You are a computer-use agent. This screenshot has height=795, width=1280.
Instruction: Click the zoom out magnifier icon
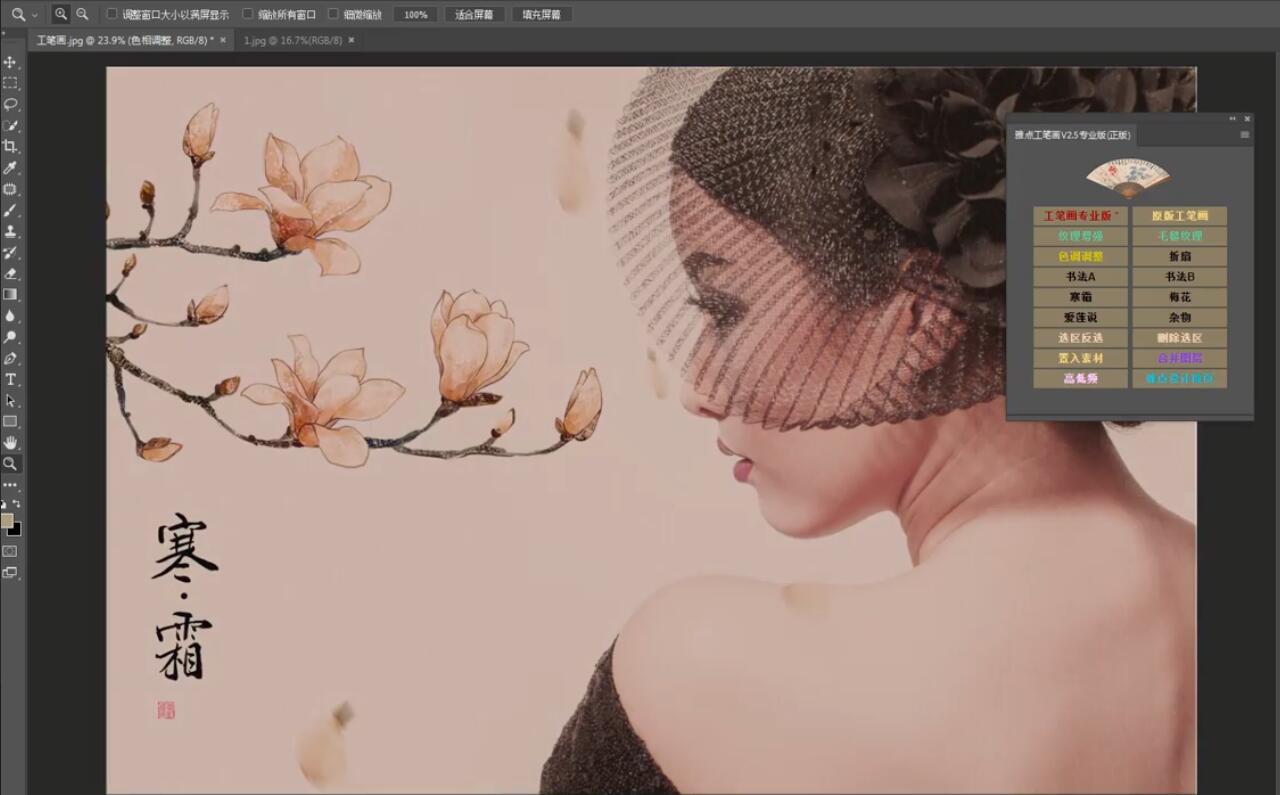[82, 14]
